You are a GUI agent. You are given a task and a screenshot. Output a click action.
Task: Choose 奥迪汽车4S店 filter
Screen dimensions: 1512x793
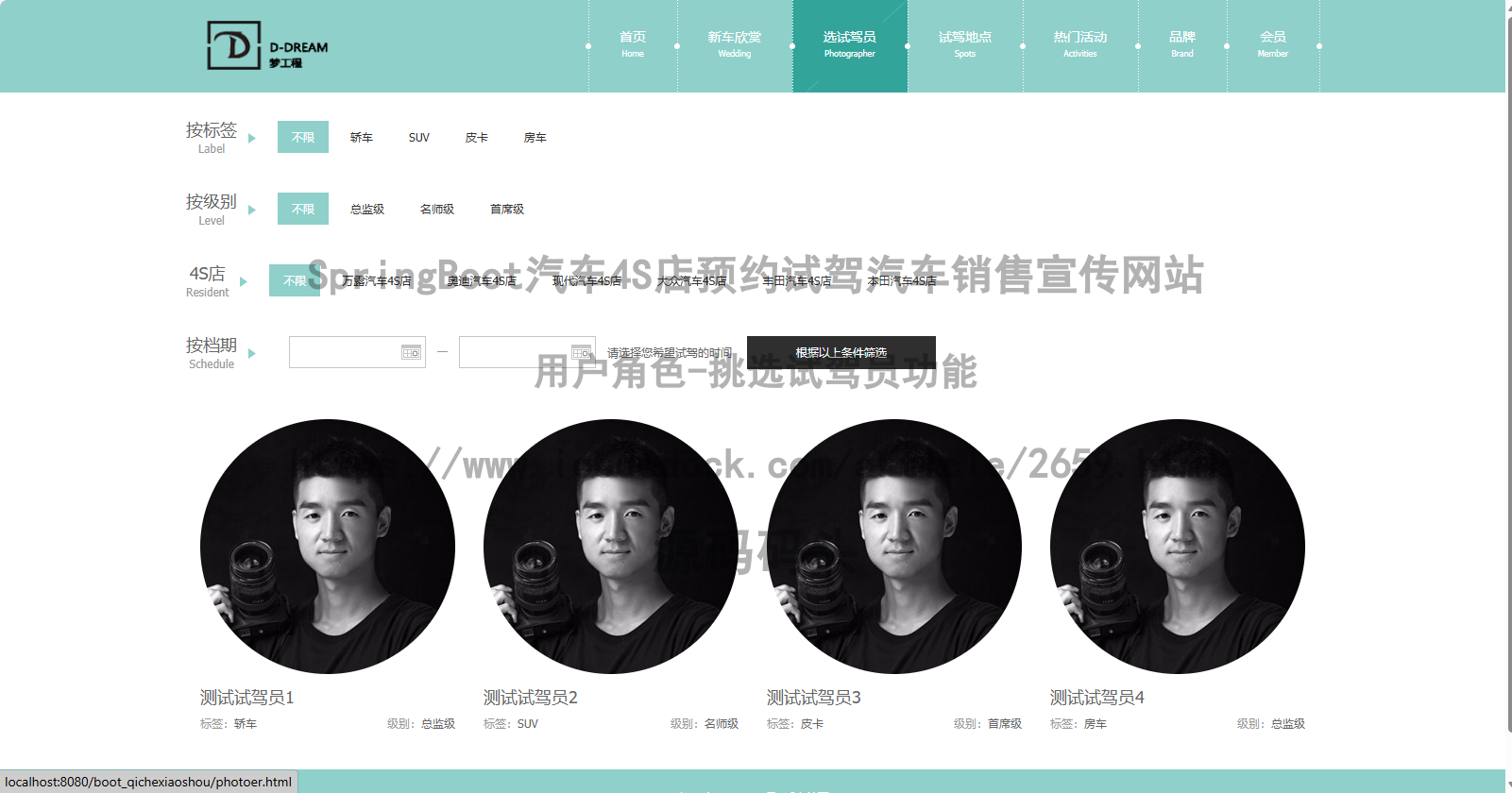(x=482, y=281)
